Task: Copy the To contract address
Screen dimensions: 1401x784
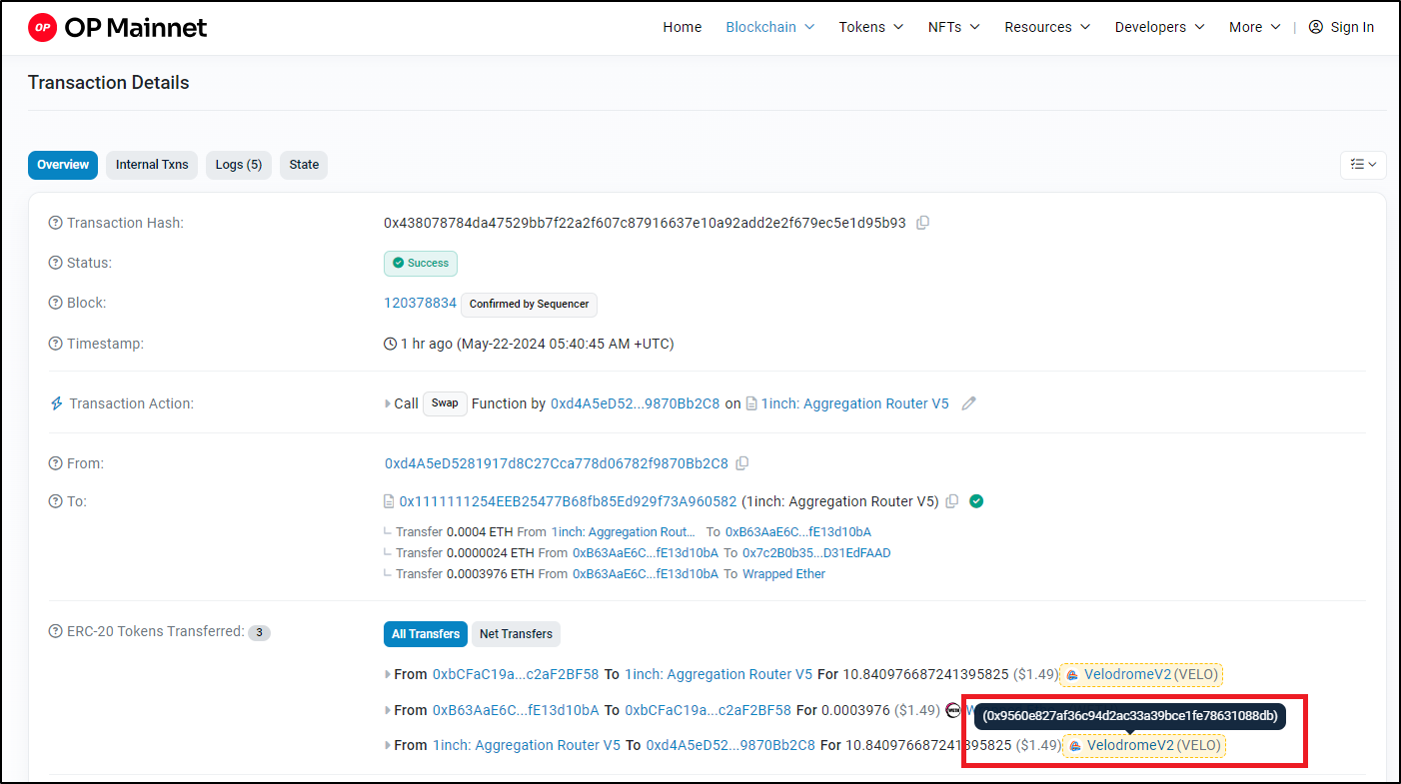Action: (952, 501)
